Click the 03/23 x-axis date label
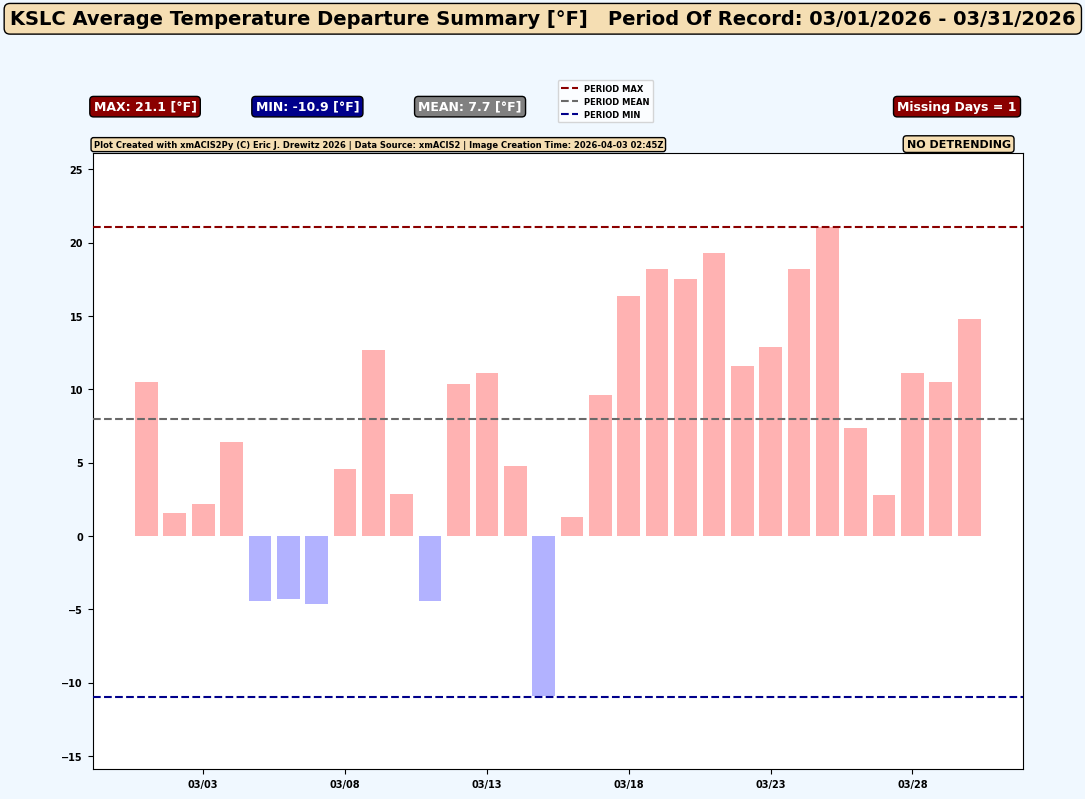1085x799 pixels. click(771, 784)
